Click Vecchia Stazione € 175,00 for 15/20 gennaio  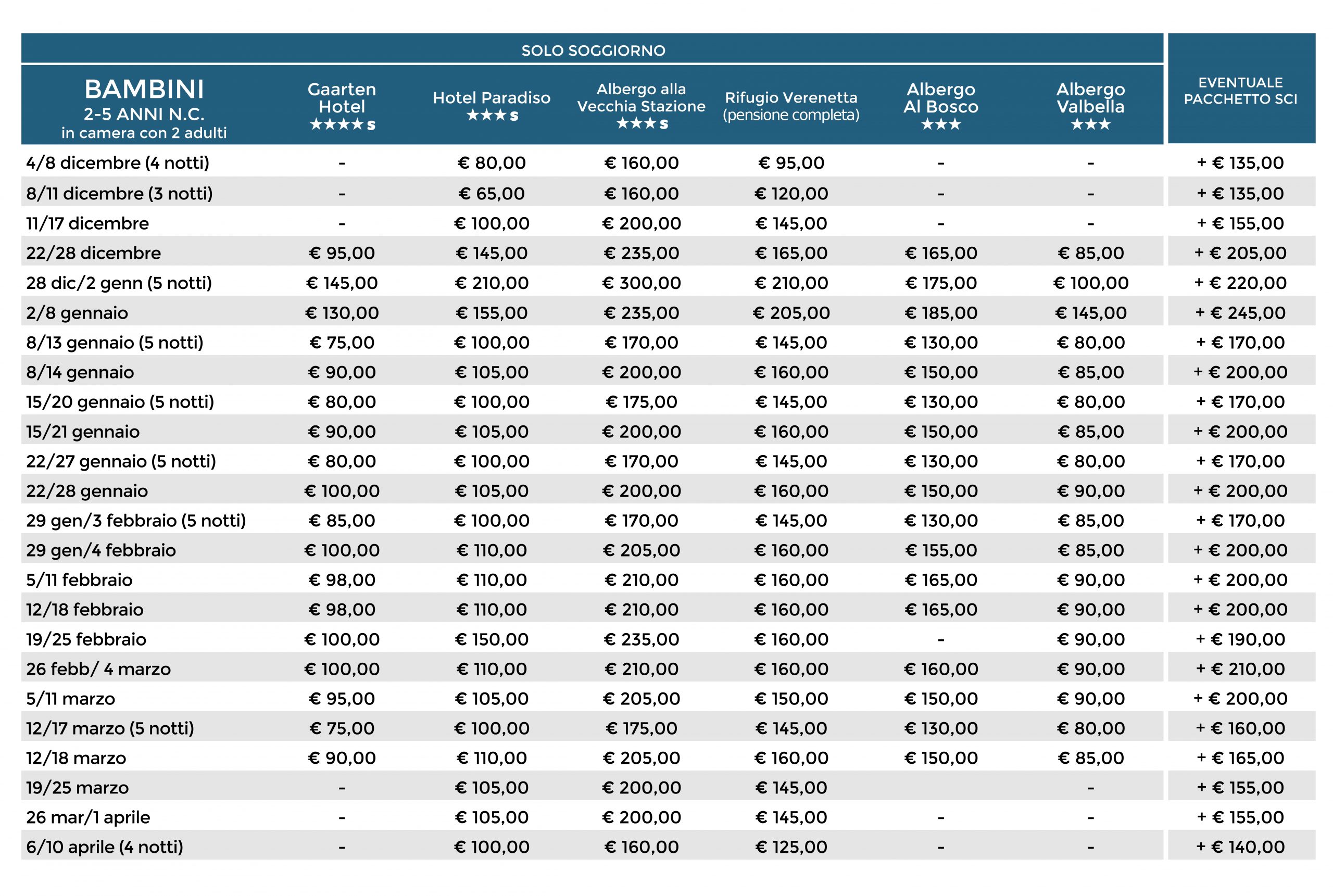click(641, 402)
